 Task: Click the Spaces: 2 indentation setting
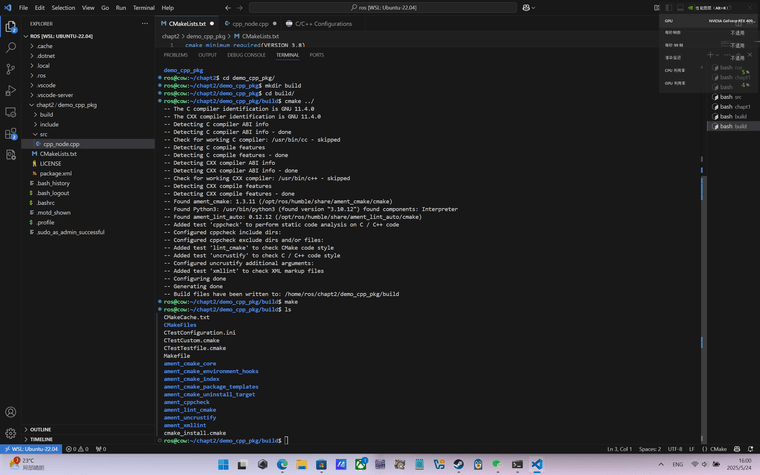tap(649, 449)
